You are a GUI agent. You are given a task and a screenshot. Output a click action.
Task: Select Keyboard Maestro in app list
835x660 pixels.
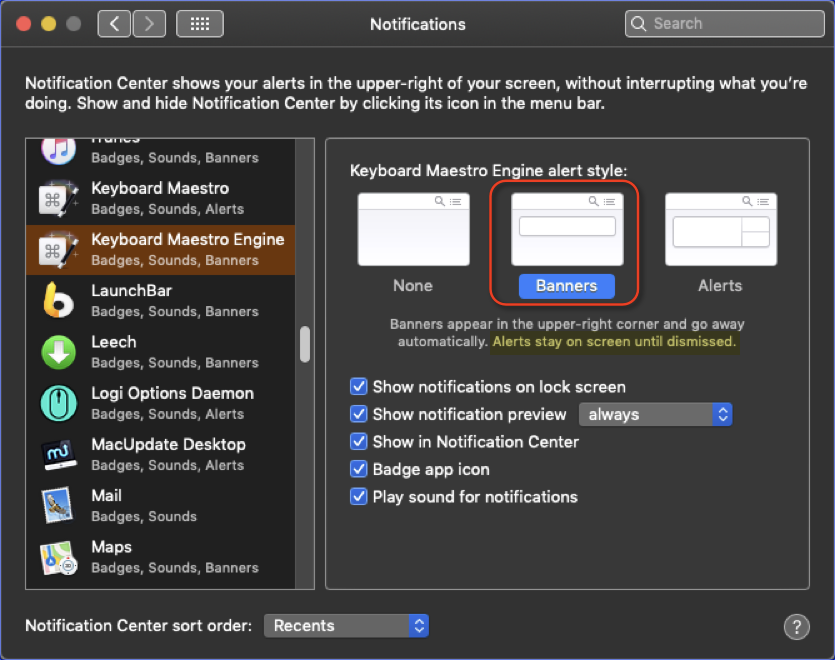click(160, 198)
